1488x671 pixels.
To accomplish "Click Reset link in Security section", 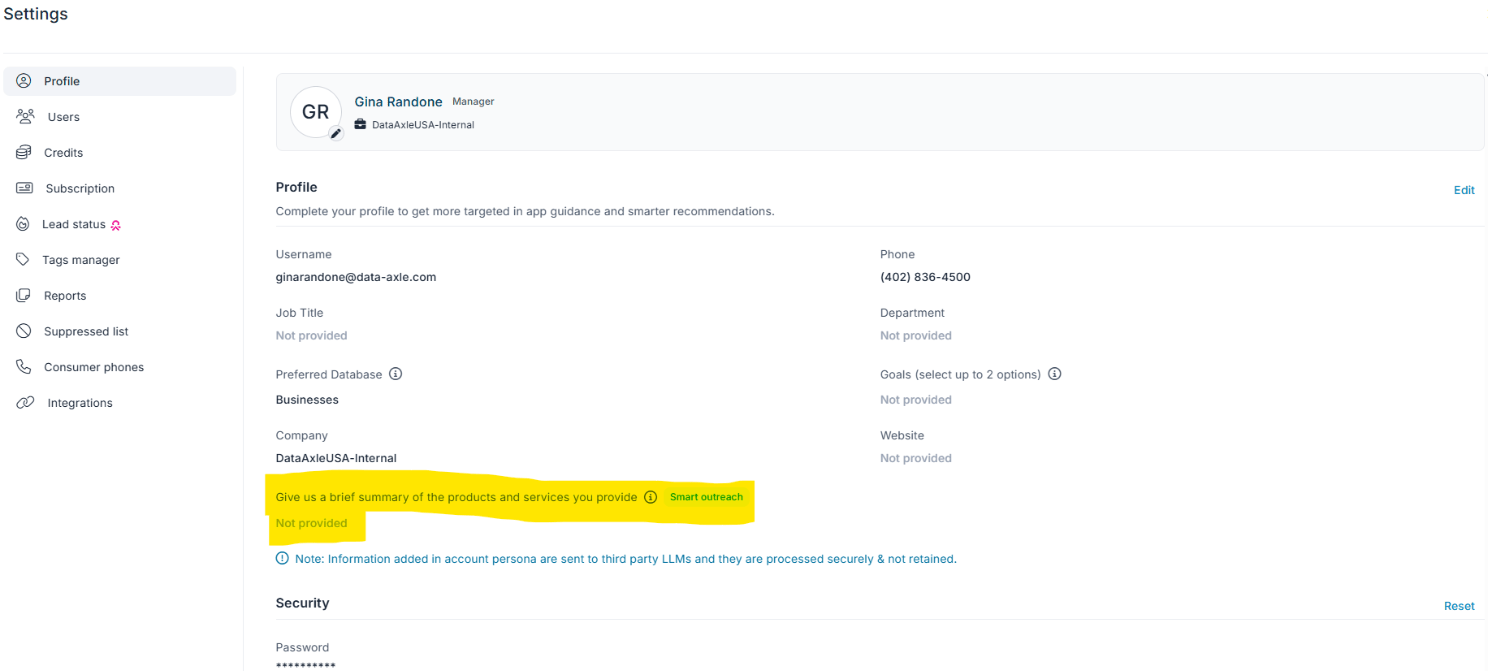I will point(1458,606).
